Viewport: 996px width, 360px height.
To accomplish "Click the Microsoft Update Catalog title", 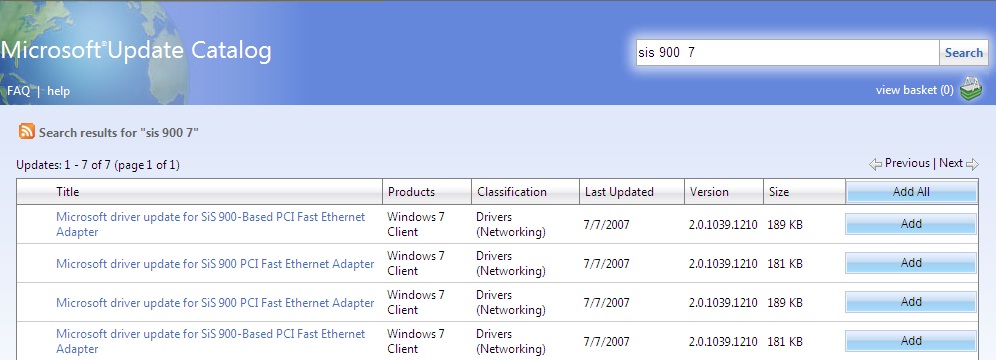I will (136, 50).
